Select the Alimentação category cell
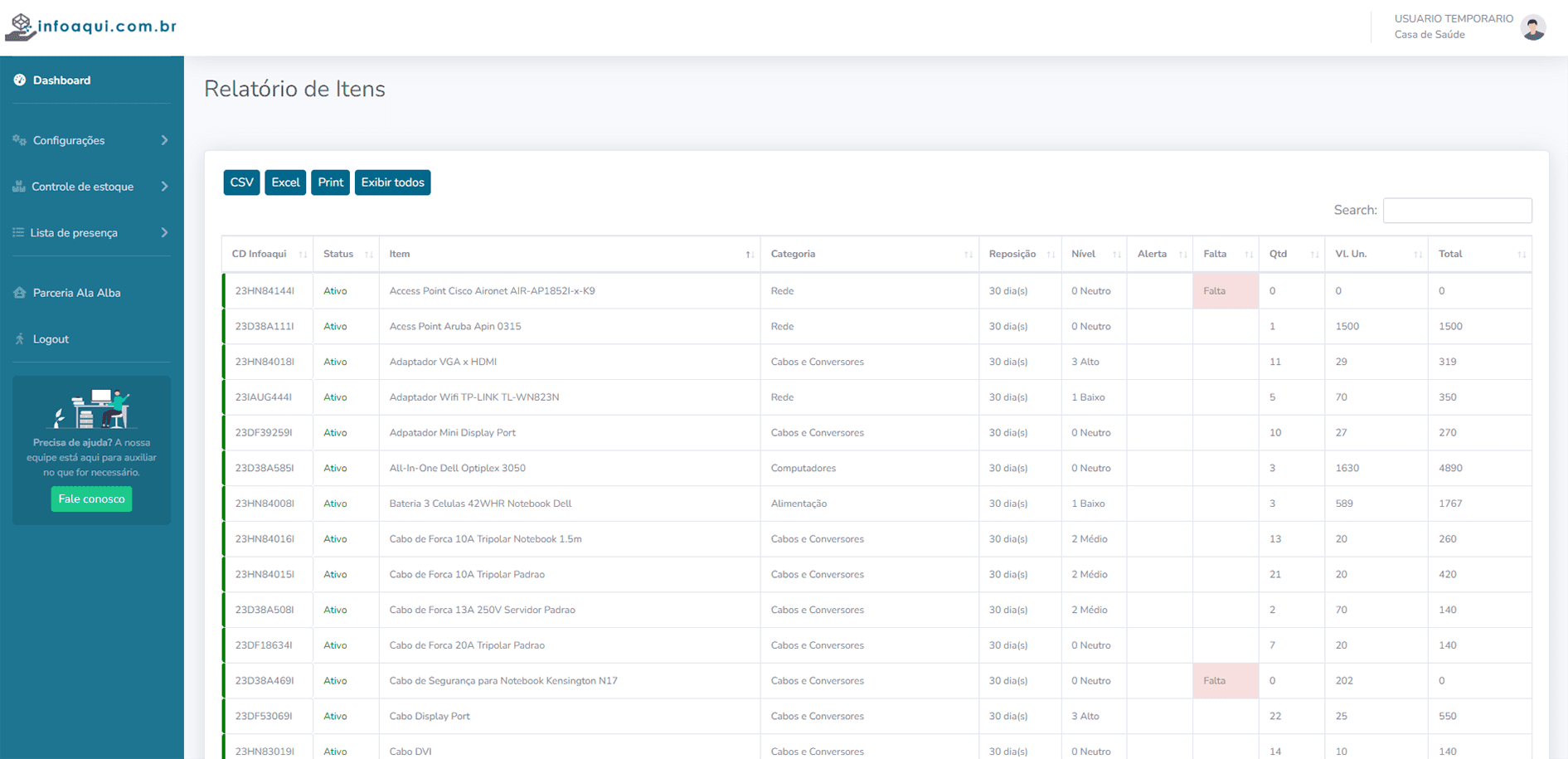 coord(870,504)
